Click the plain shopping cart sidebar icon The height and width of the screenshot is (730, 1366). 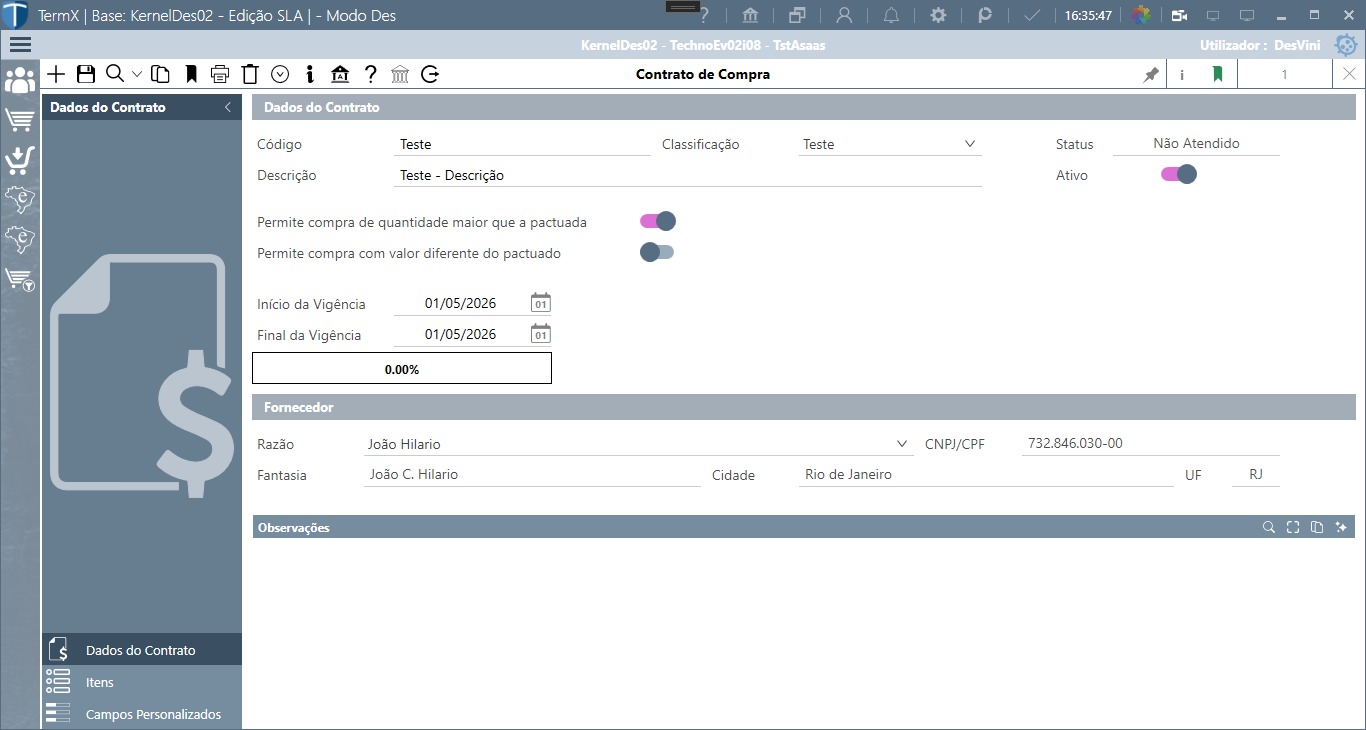point(20,120)
